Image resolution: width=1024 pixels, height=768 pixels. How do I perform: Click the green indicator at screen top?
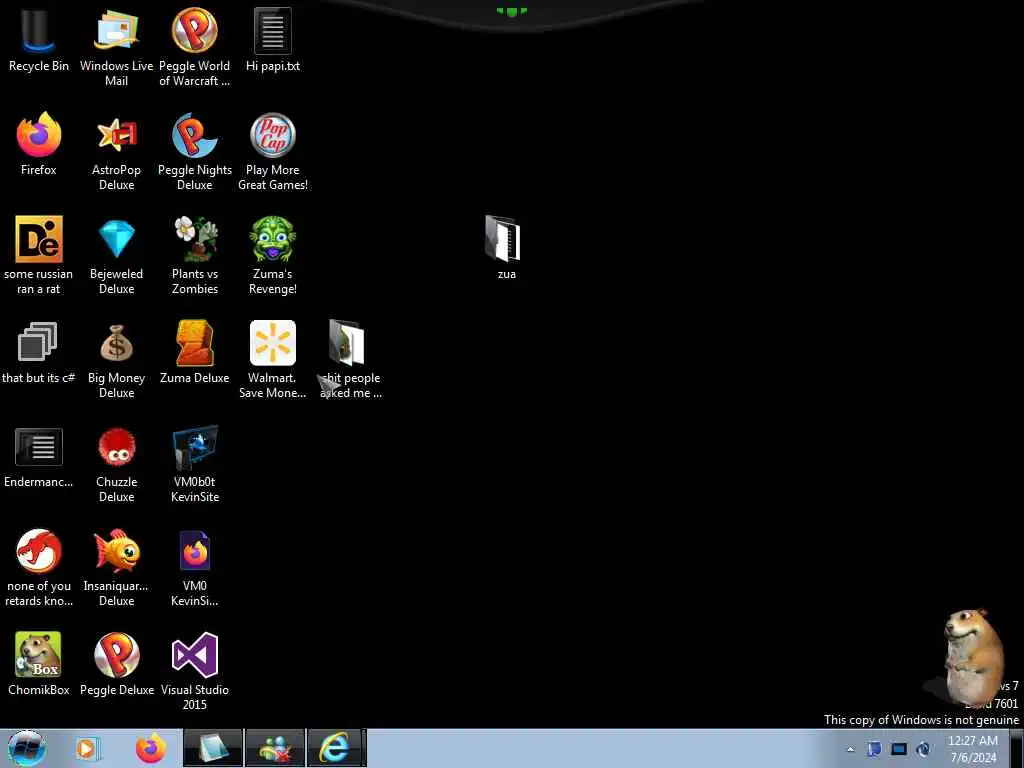click(511, 11)
